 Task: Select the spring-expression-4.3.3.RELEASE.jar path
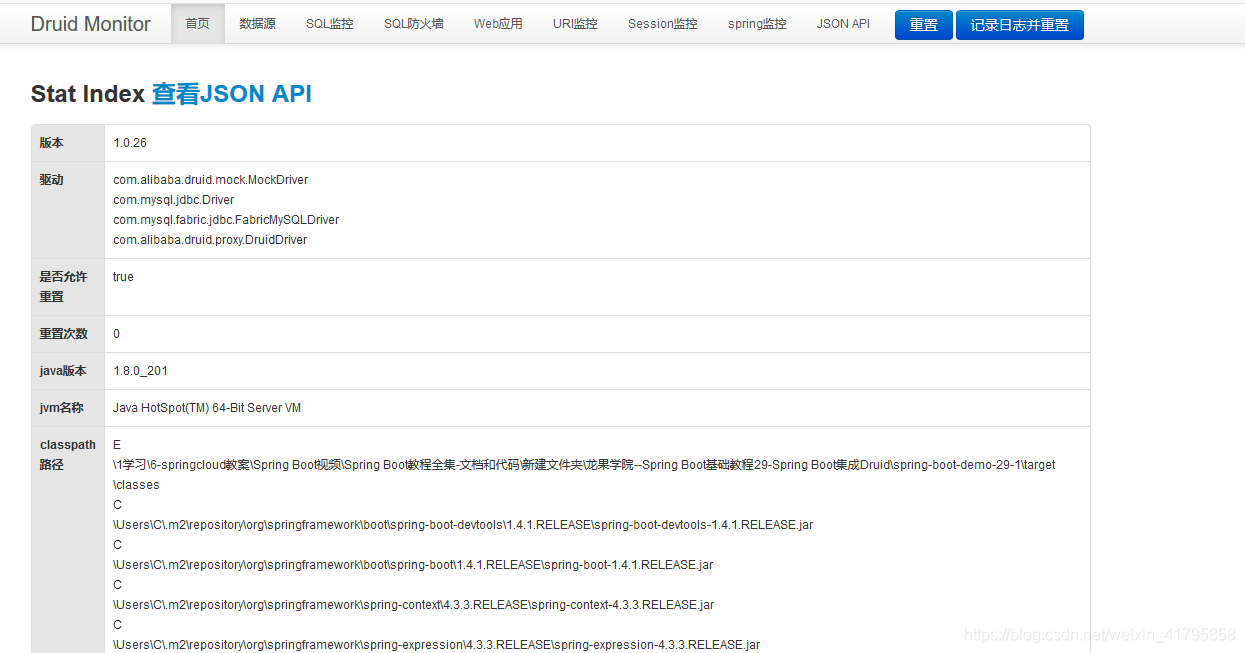point(437,645)
